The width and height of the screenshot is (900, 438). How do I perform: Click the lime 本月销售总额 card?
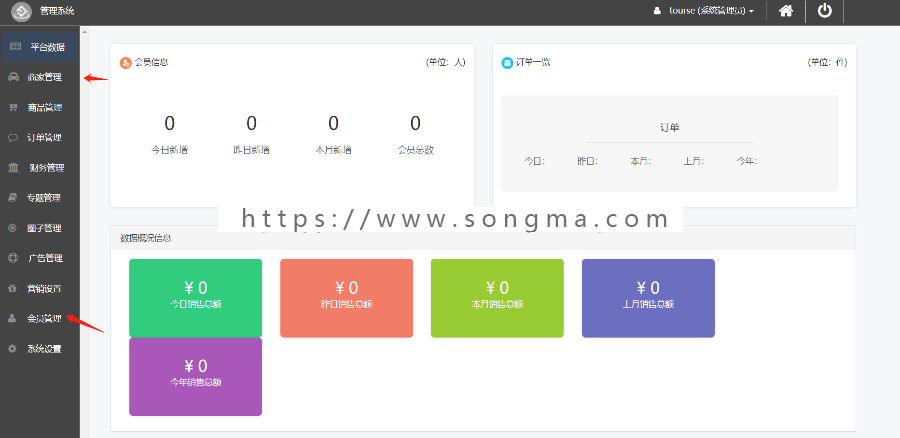[498, 298]
